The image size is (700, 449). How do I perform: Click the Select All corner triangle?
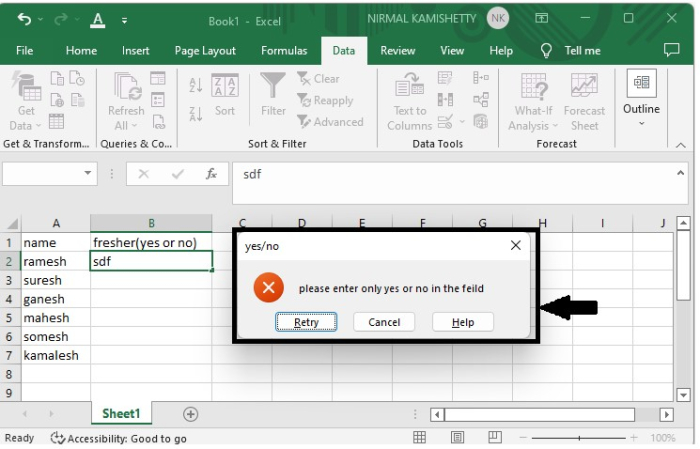point(12,223)
